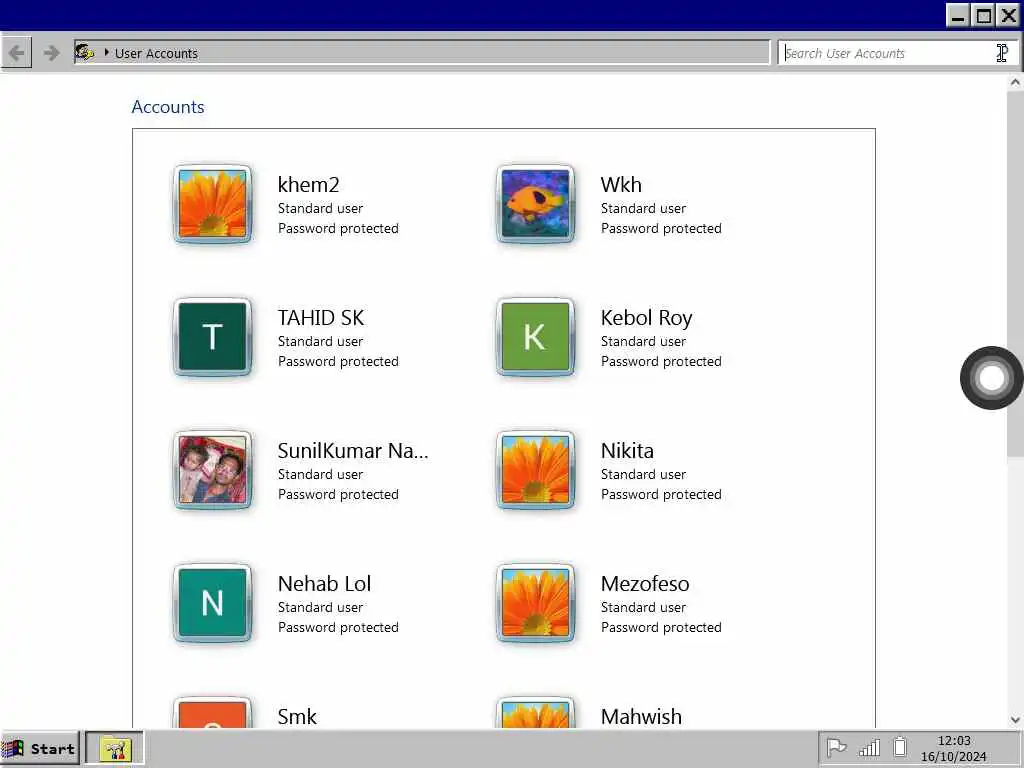1024x768 pixels.
Task: Open the Start menu
Action: click(40, 748)
